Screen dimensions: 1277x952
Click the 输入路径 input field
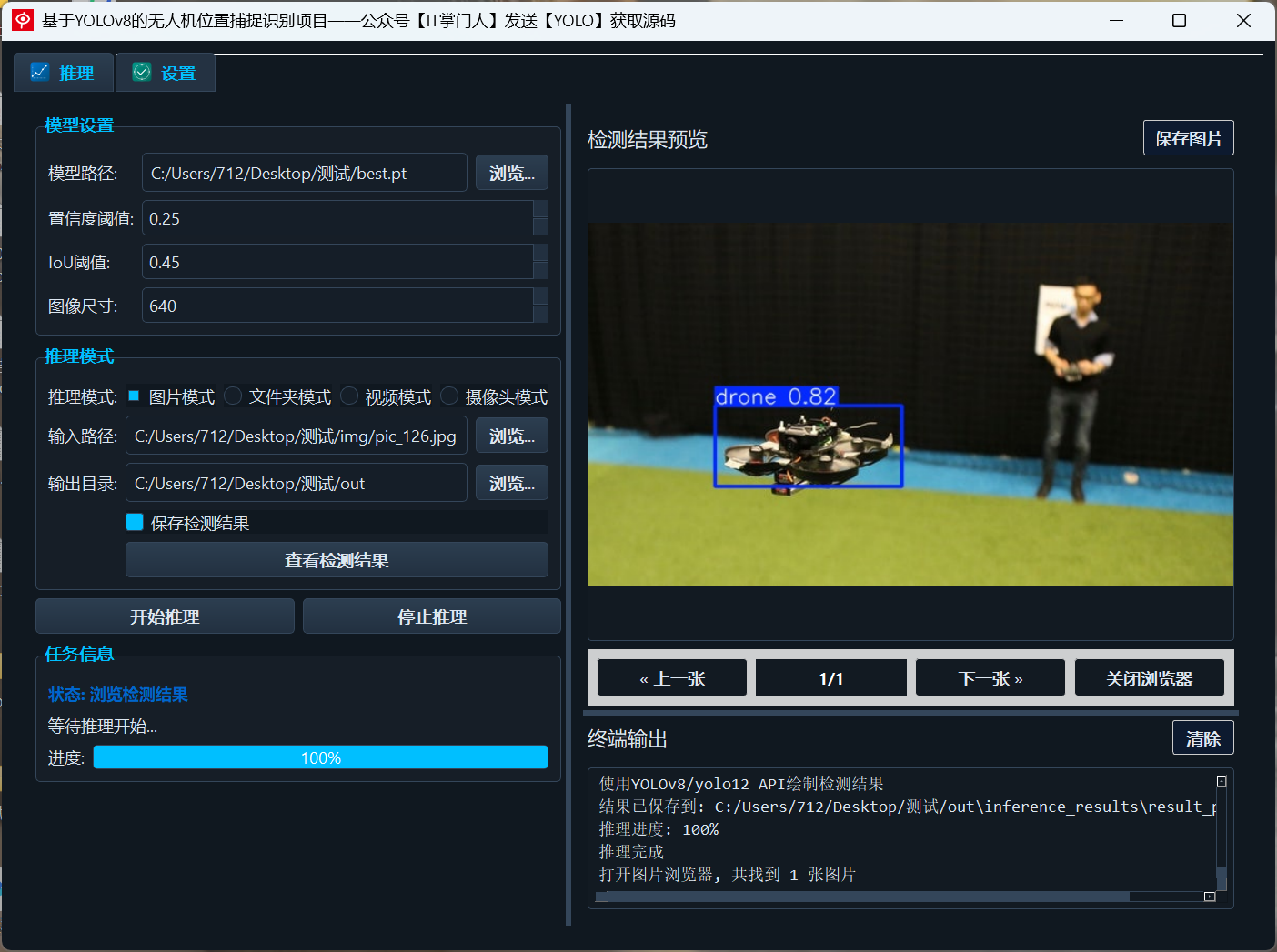(297, 436)
